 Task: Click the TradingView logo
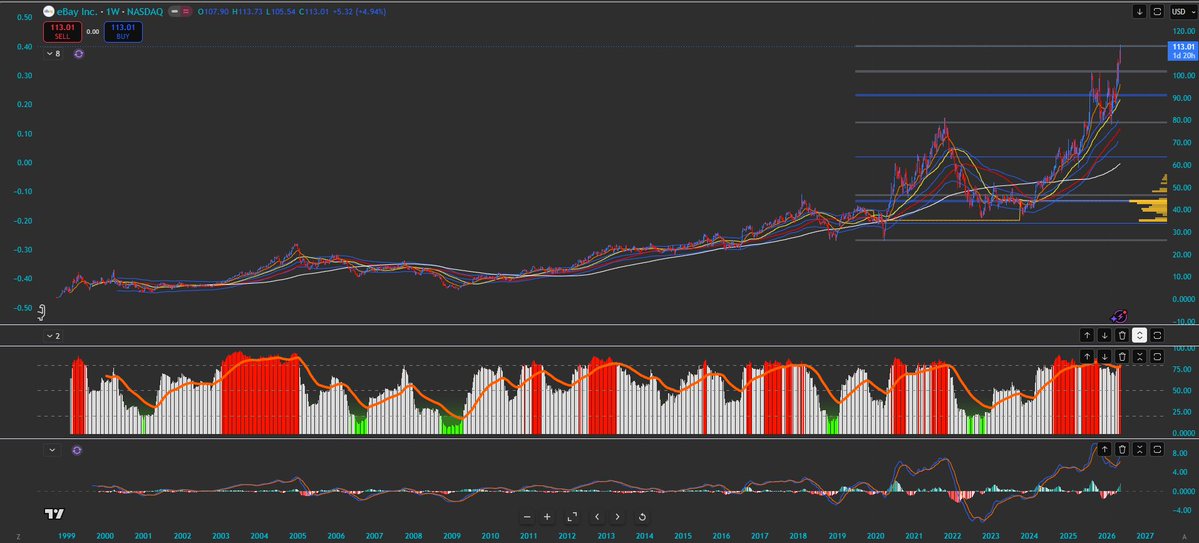[54, 514]
